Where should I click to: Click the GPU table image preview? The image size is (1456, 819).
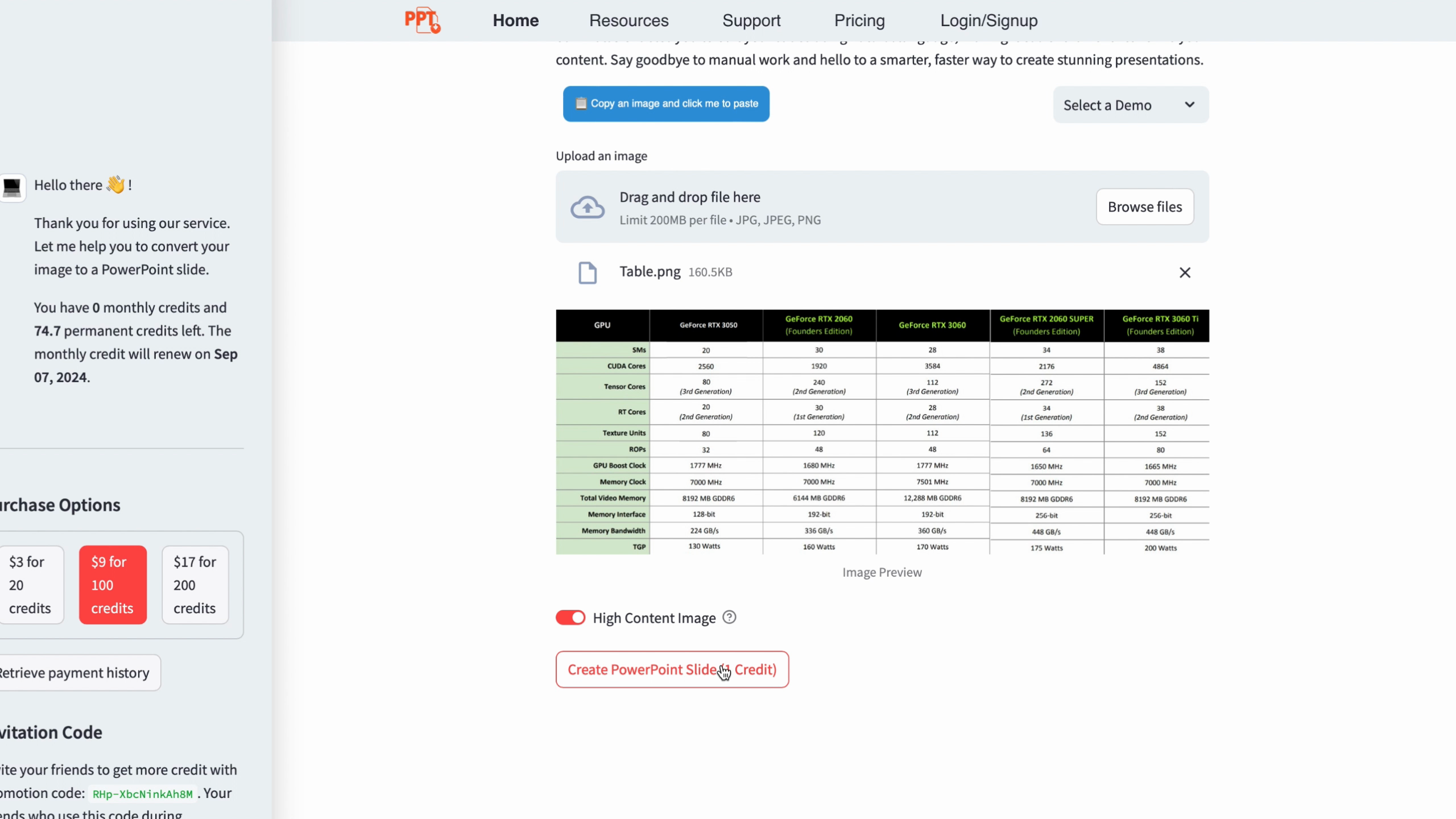(882, 432)
